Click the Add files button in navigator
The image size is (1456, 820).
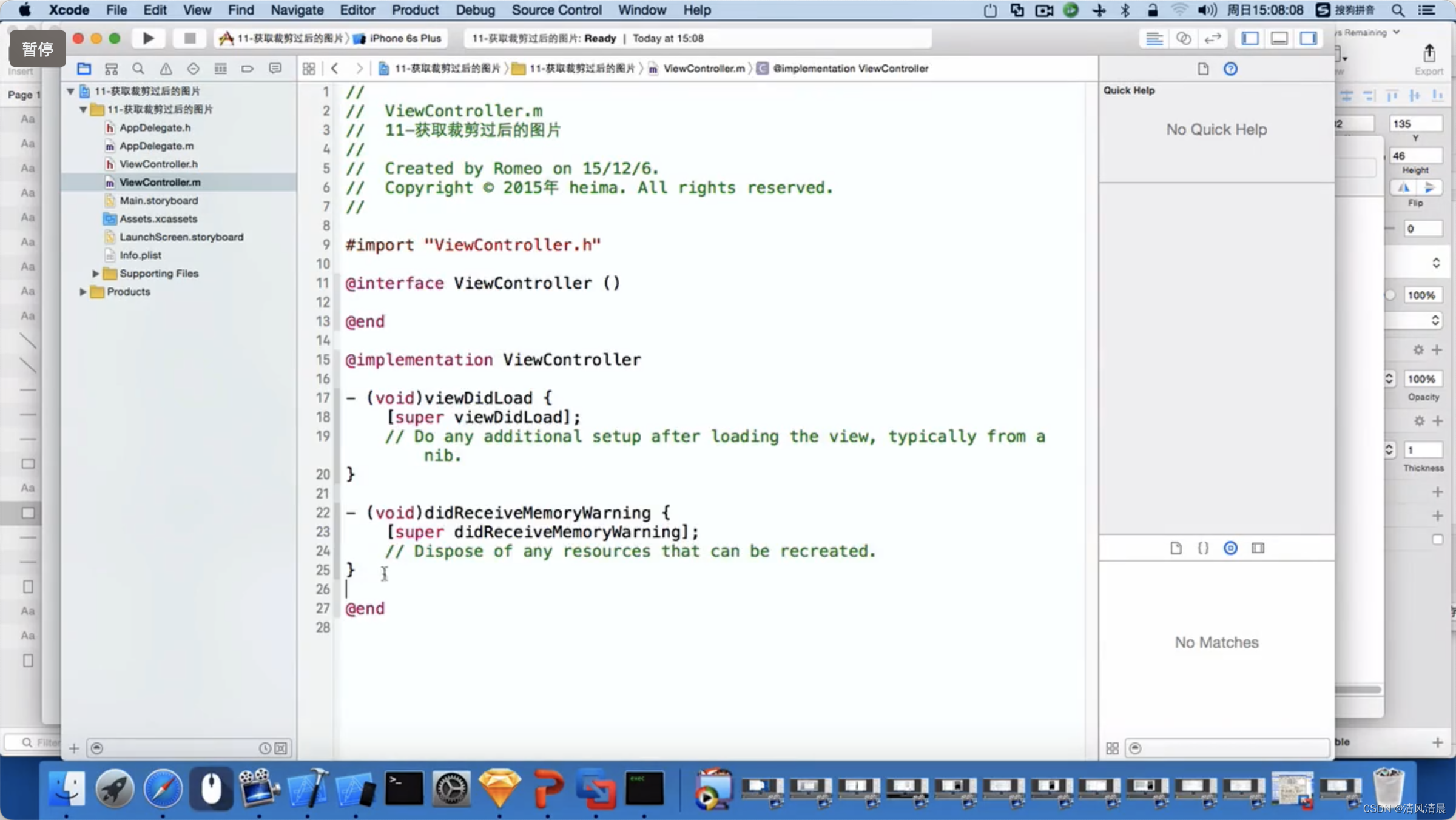pyautogui.click(x=74, y=748)
